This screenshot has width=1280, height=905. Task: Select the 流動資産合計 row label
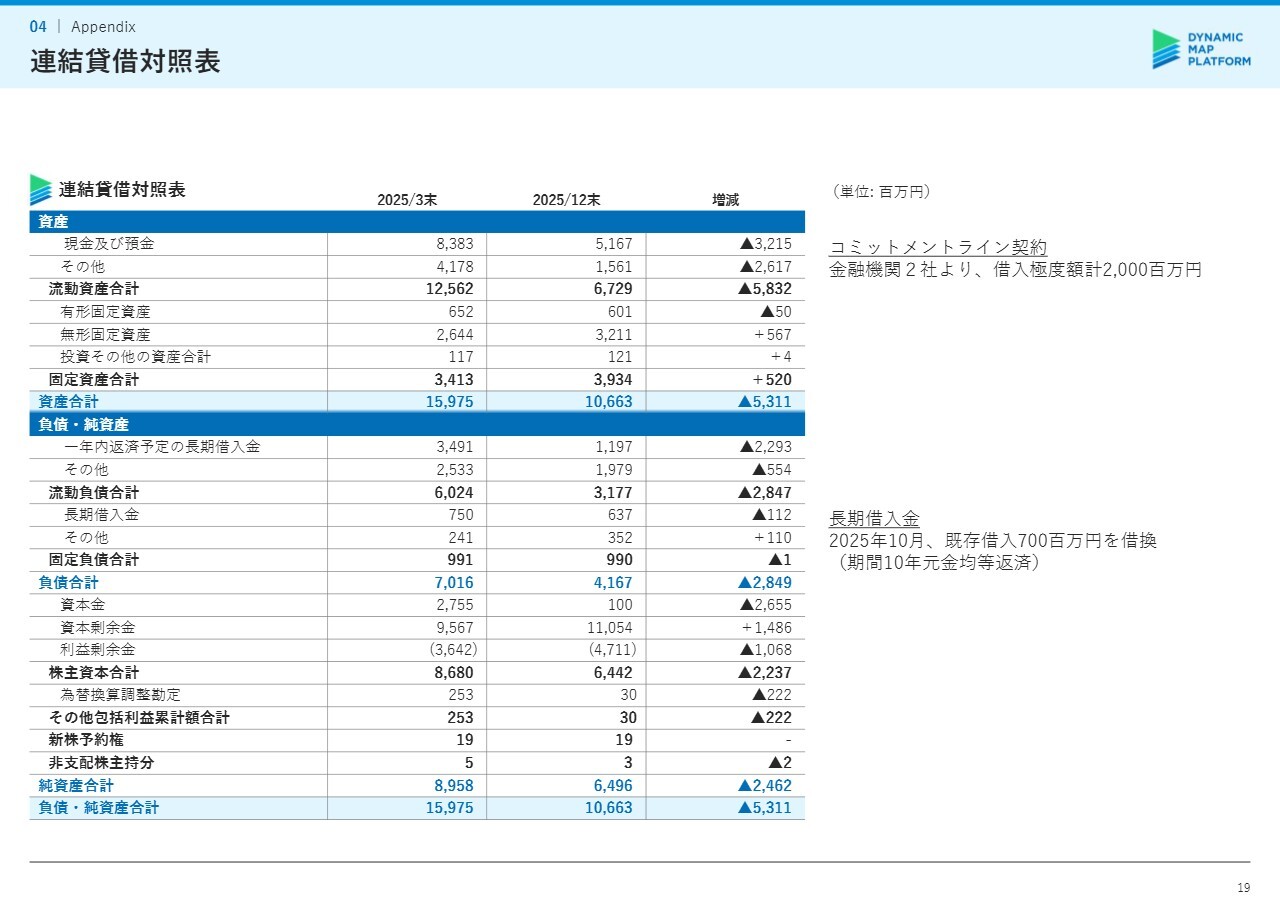click(x=94, y=289)
